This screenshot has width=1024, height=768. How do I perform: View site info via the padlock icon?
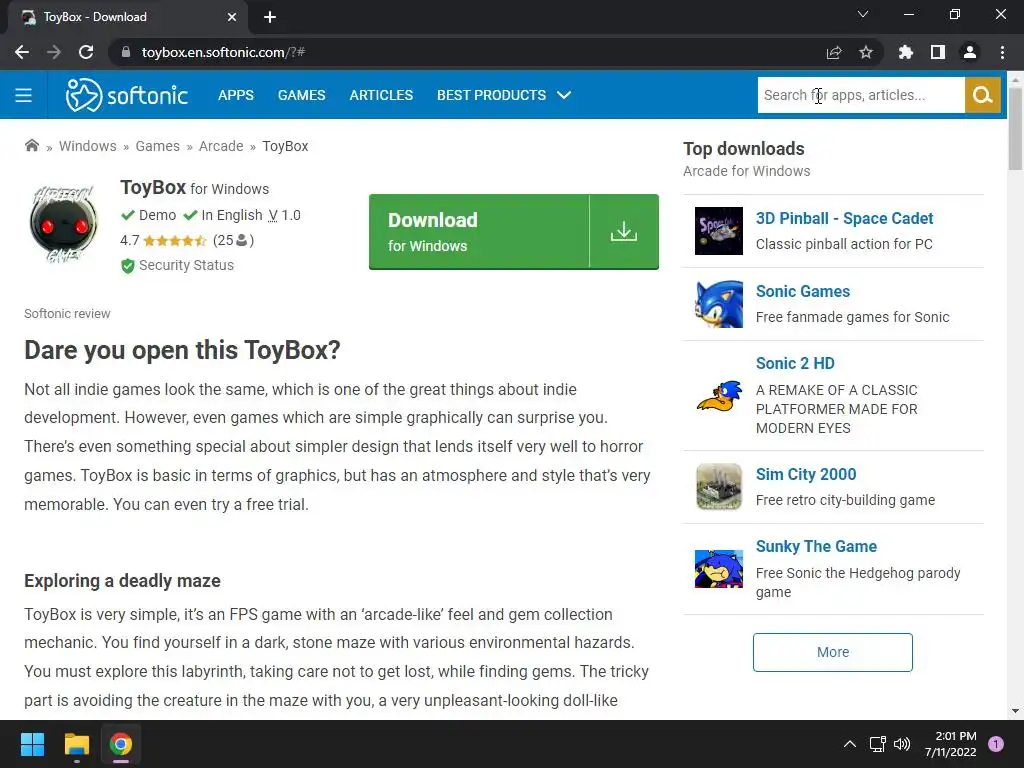[126, 52]
